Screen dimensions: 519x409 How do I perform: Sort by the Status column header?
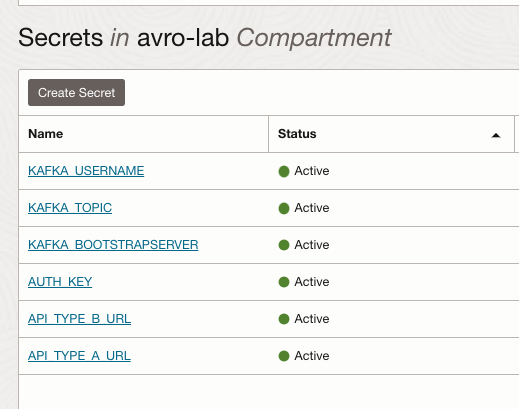pyautogui.click(x=297, y=134)
